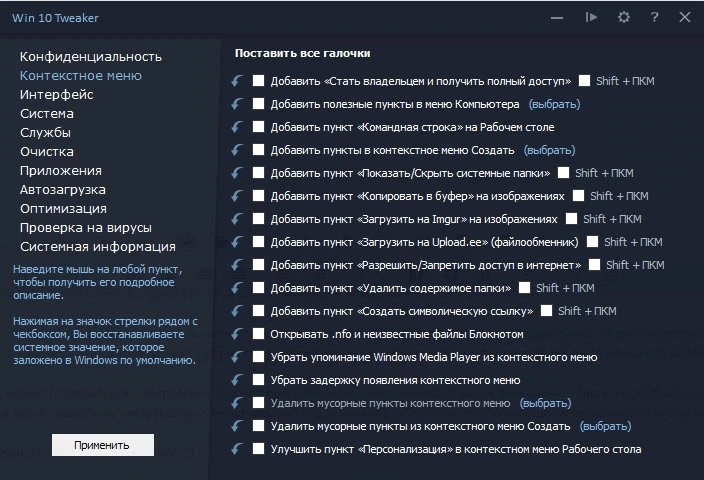The height and width of the screenshot is (480, 704).
Task: Restore default for «Персонализация» option
Action: [237, 449]
